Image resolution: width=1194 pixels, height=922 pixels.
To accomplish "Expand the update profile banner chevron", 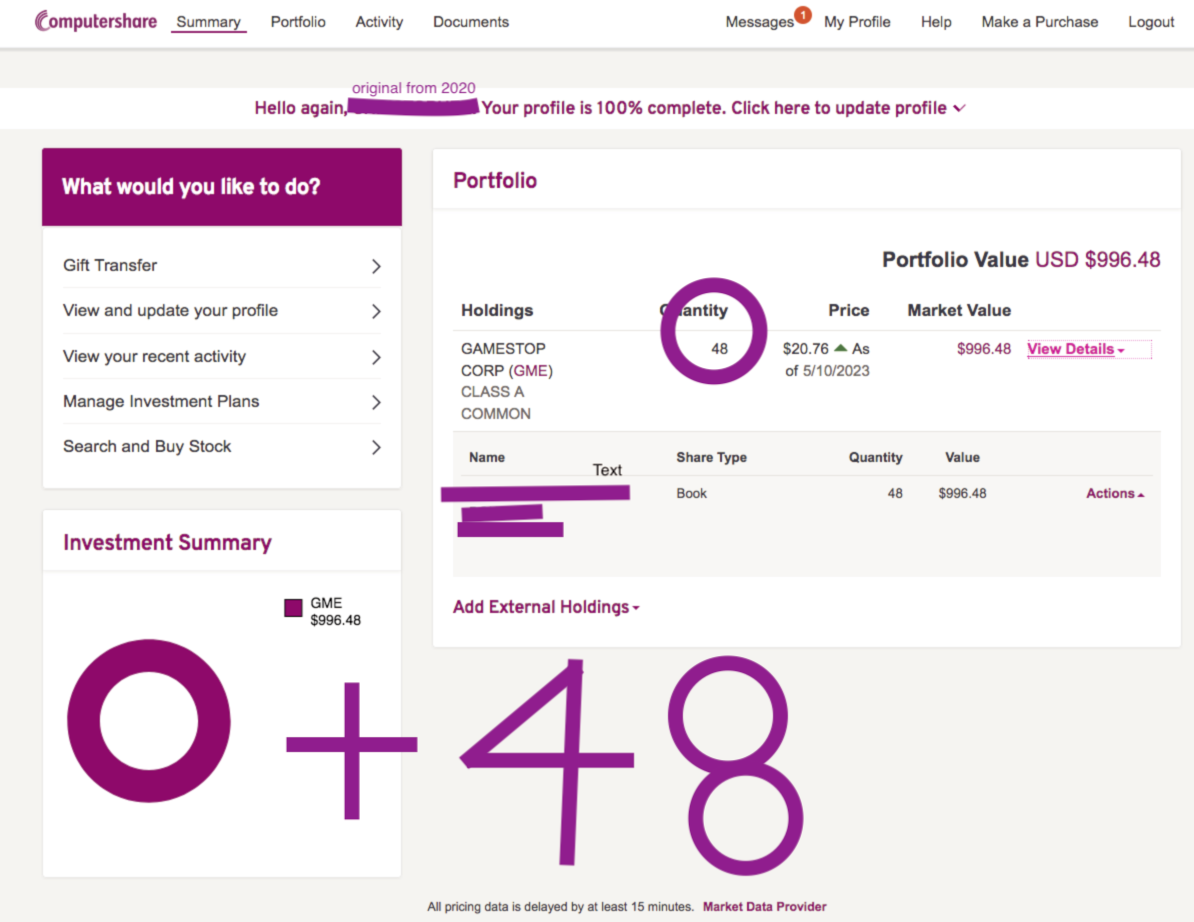I will click(960, 108).
